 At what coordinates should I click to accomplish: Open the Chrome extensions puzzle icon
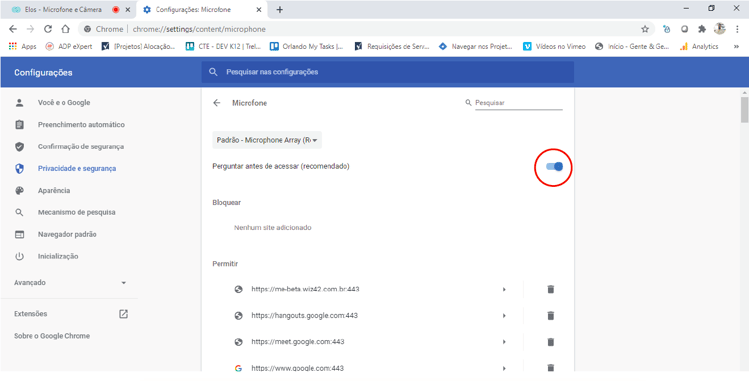point(702,29)
